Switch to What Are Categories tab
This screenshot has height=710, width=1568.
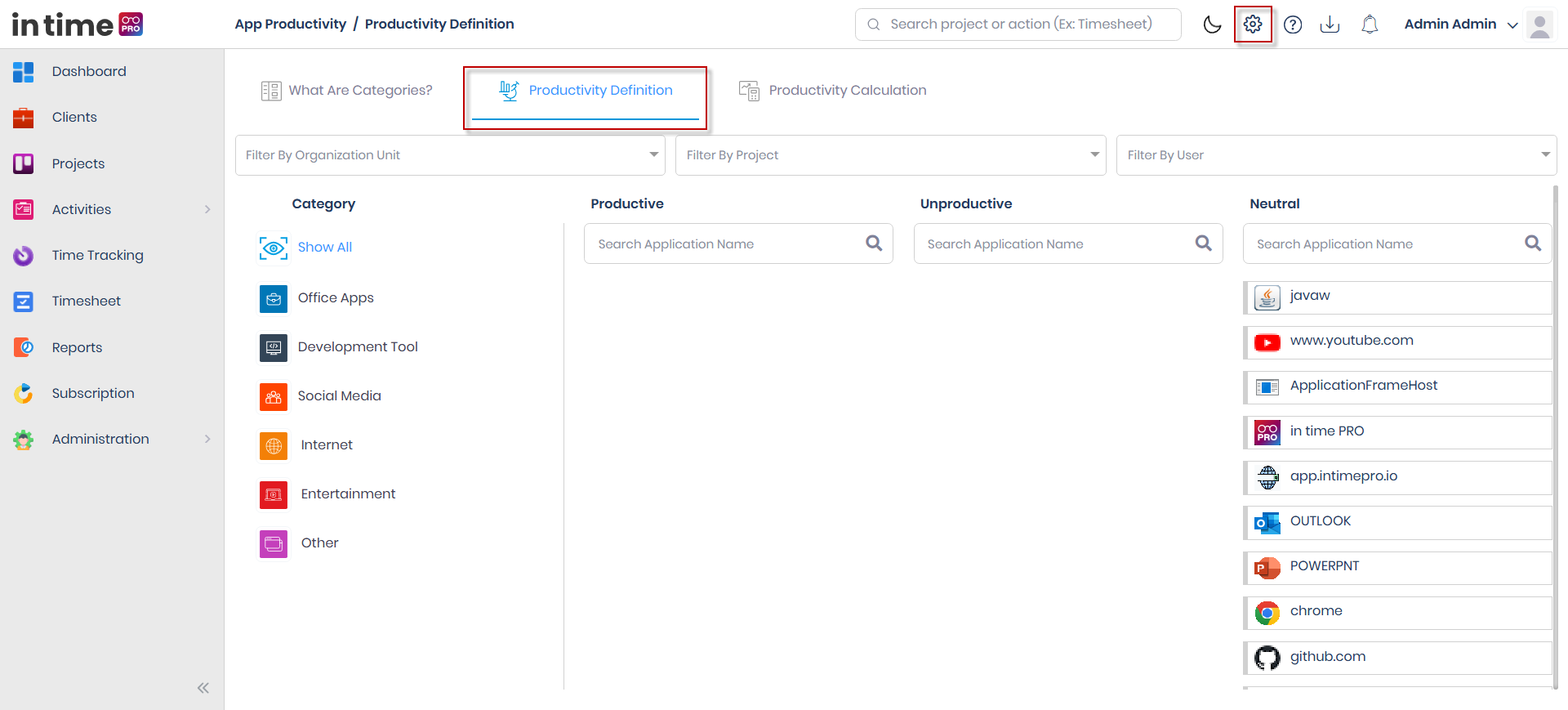point(346,91)
